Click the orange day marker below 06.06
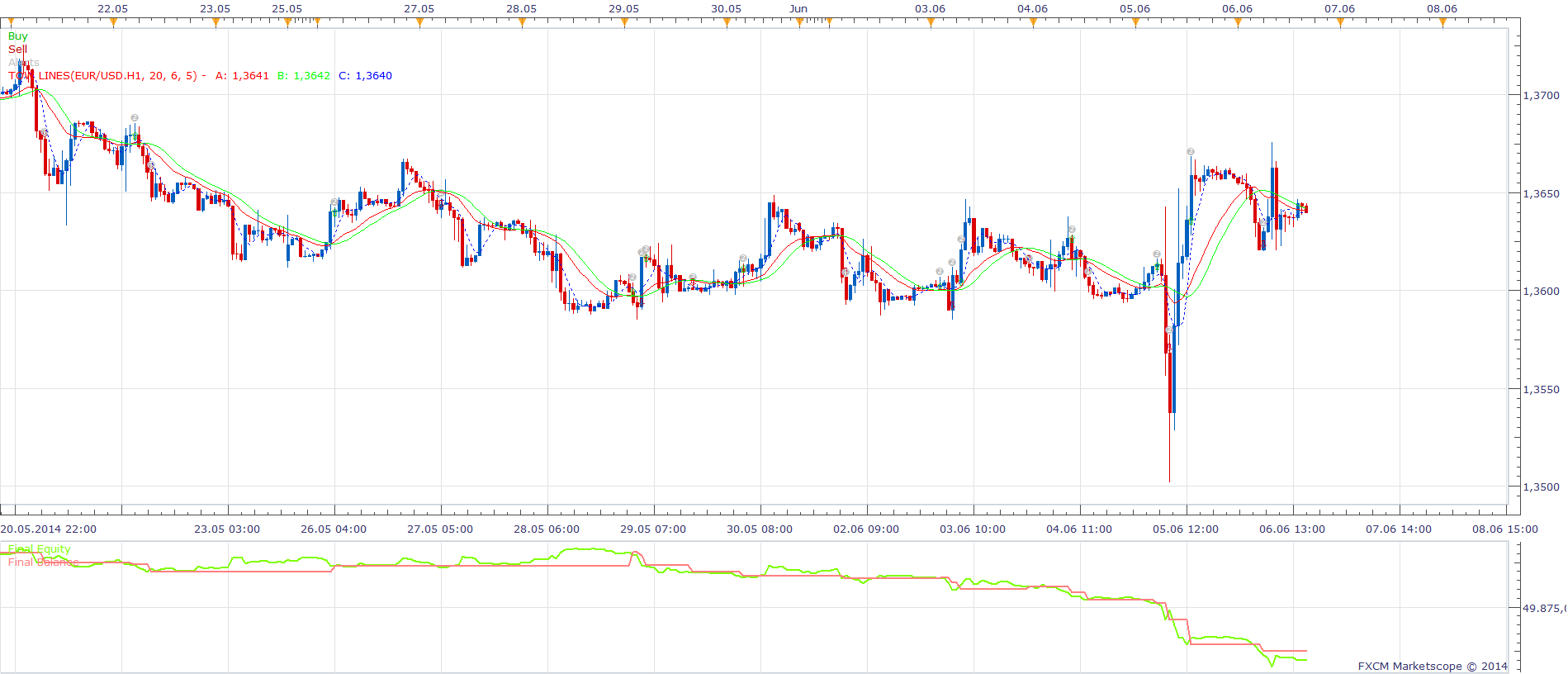Image resolution: width=1568 pixels, height=674 pixels. 1238,23
